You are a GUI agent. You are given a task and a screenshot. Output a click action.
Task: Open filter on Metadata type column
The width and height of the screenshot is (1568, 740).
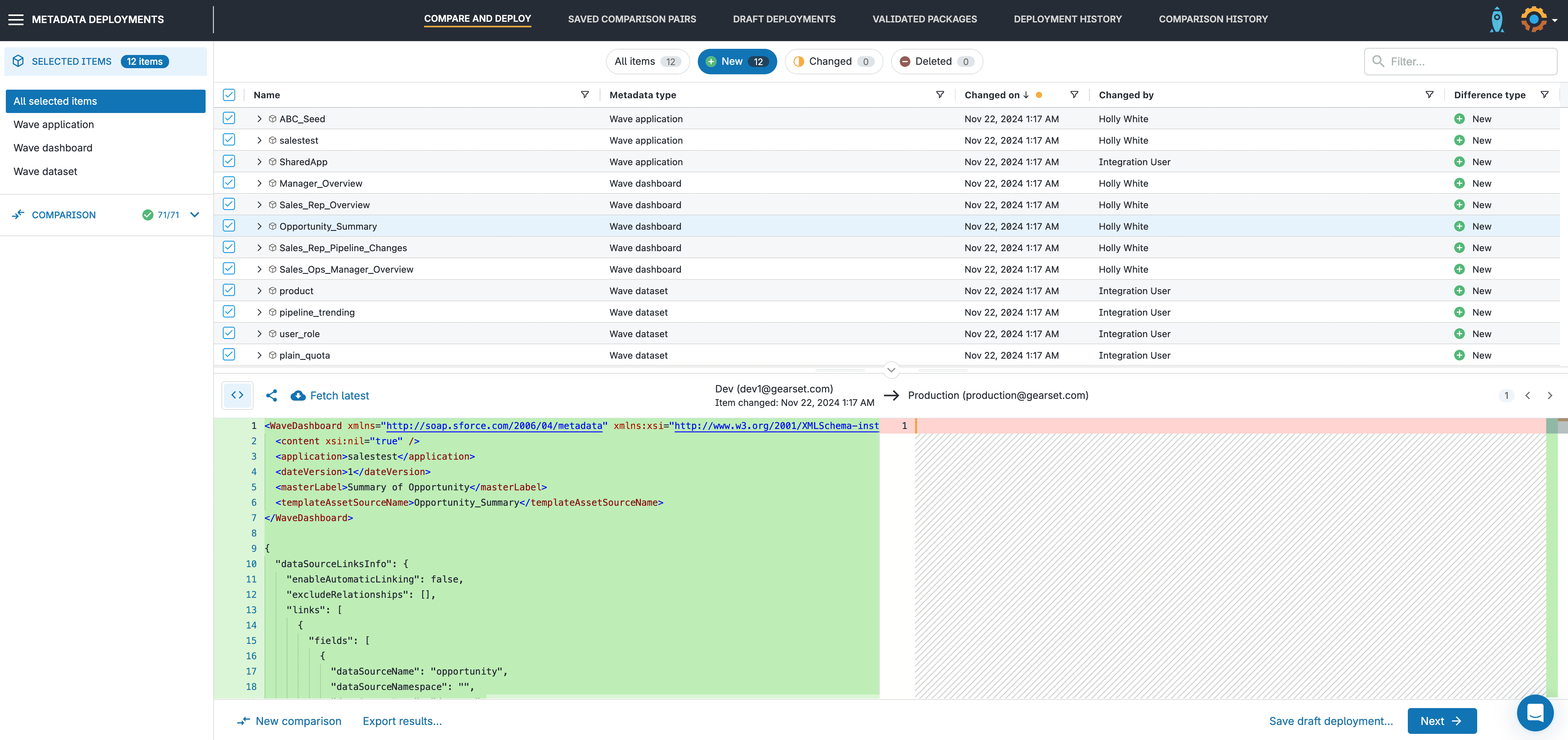pyautogui.click(x=940, y=95)
